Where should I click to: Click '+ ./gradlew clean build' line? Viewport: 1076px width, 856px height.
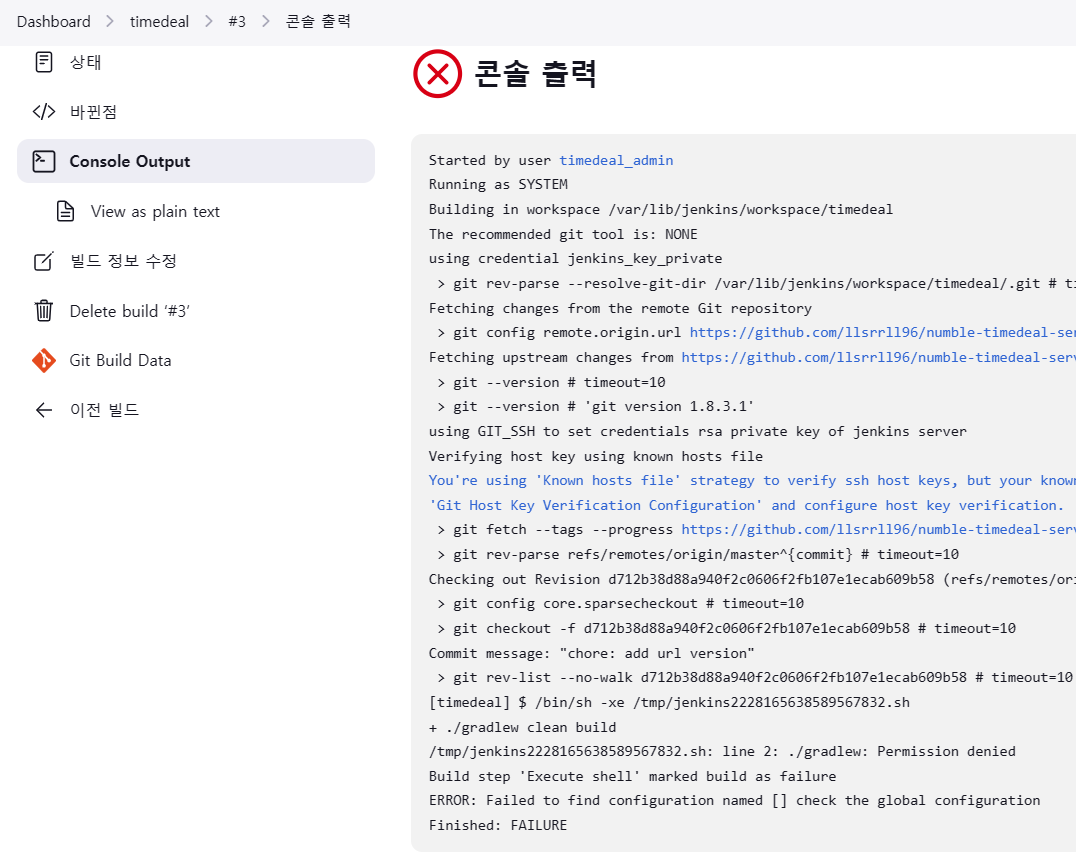[x=522, y=727]
